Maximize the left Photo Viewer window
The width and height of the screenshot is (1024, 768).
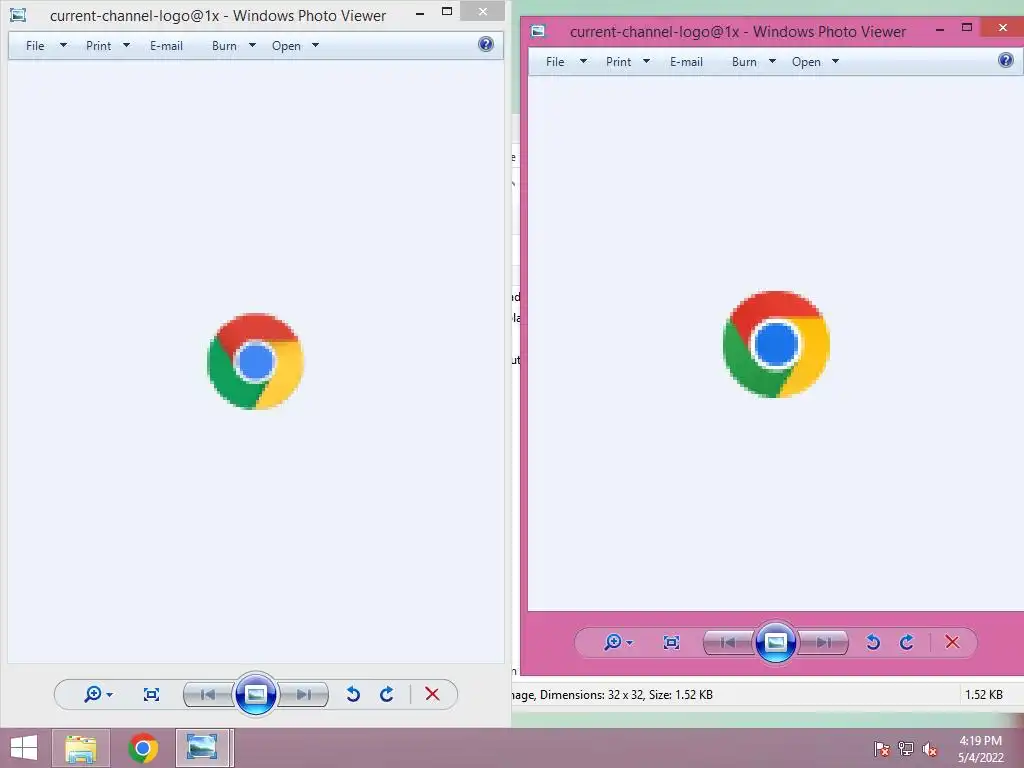click(447, 11)
